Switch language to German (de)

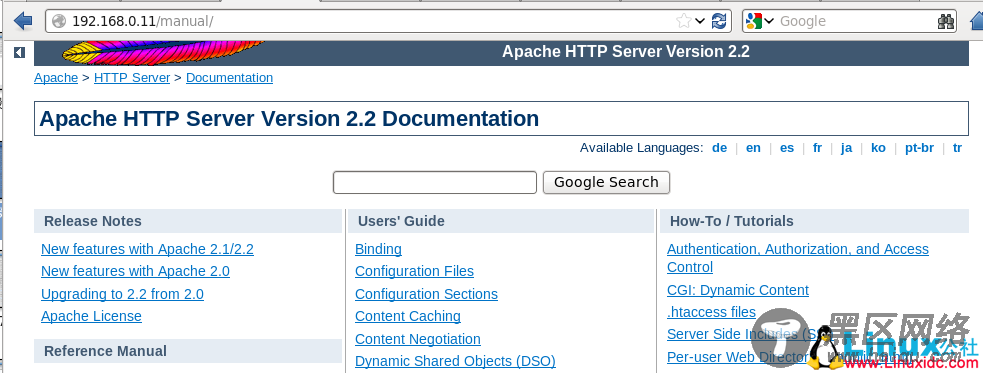[x=719, y=148]
